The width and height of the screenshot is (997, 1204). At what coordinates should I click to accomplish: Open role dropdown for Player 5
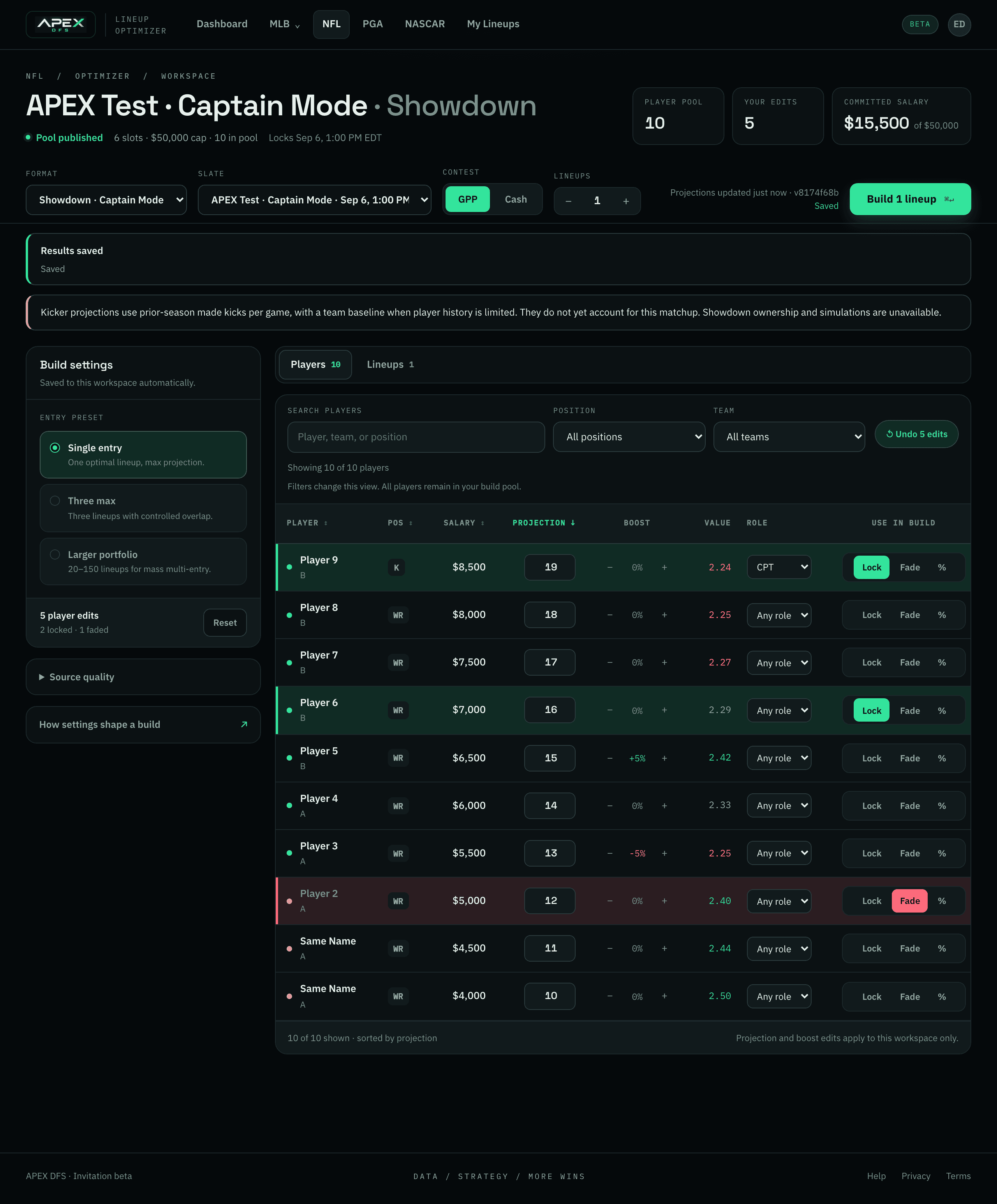click(779, 758)
